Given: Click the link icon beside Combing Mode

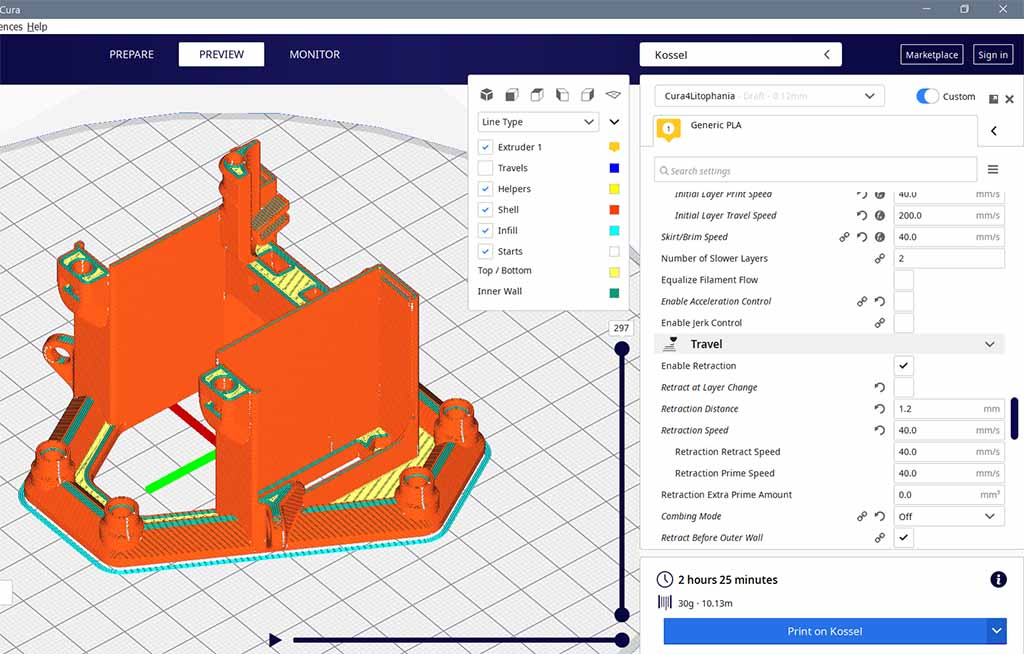Looking at the screenshot, I should click(x=861, y=517).
